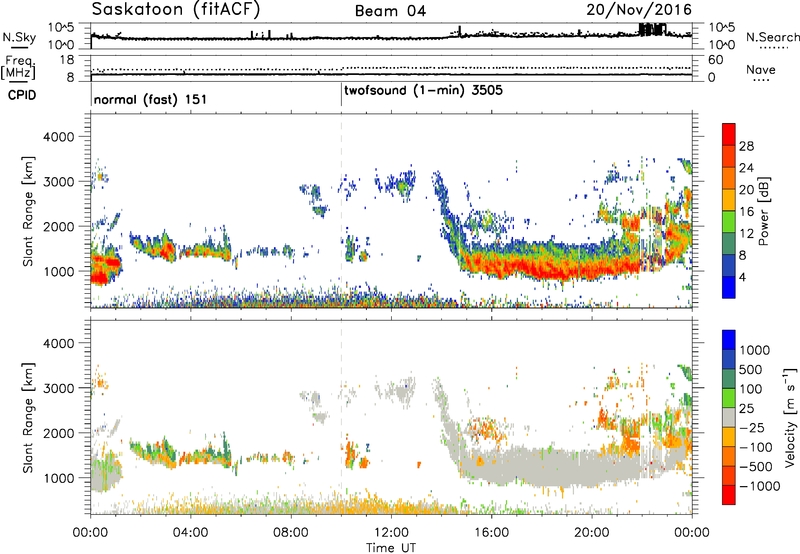Click the "16:00" time tick label

[491, 533]
